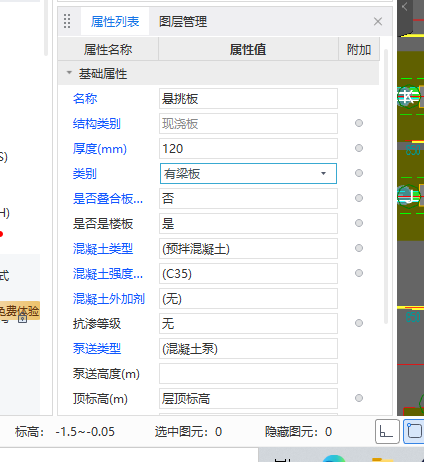
Task: Select the 类别 property label
Action: pos(85,174)
